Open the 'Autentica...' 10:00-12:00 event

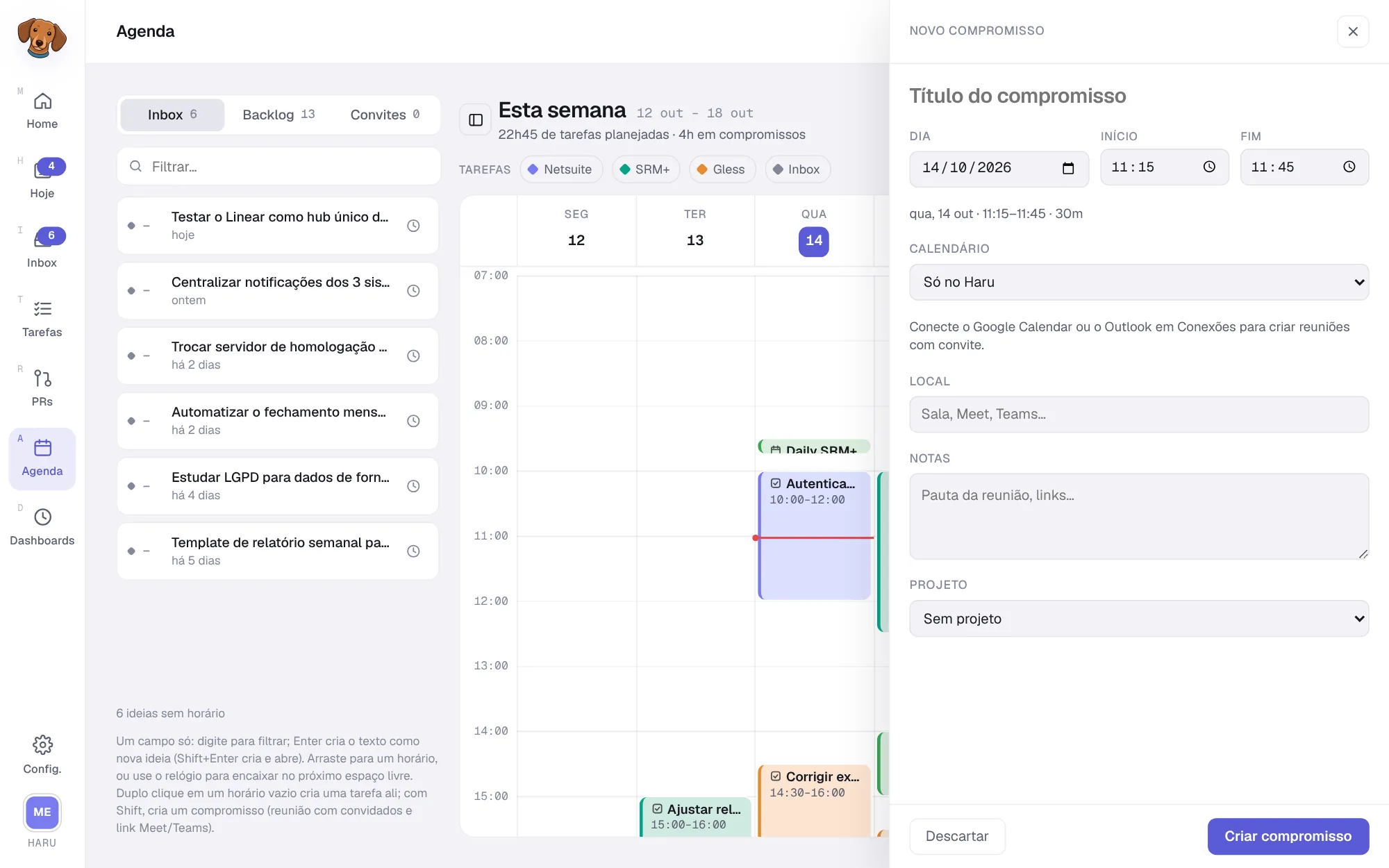click(x=814, y=535)
